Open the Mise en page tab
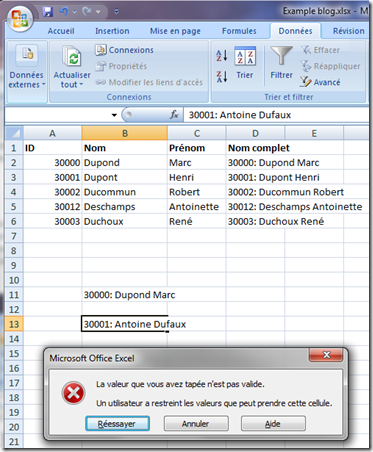 [x=175, y=31]
